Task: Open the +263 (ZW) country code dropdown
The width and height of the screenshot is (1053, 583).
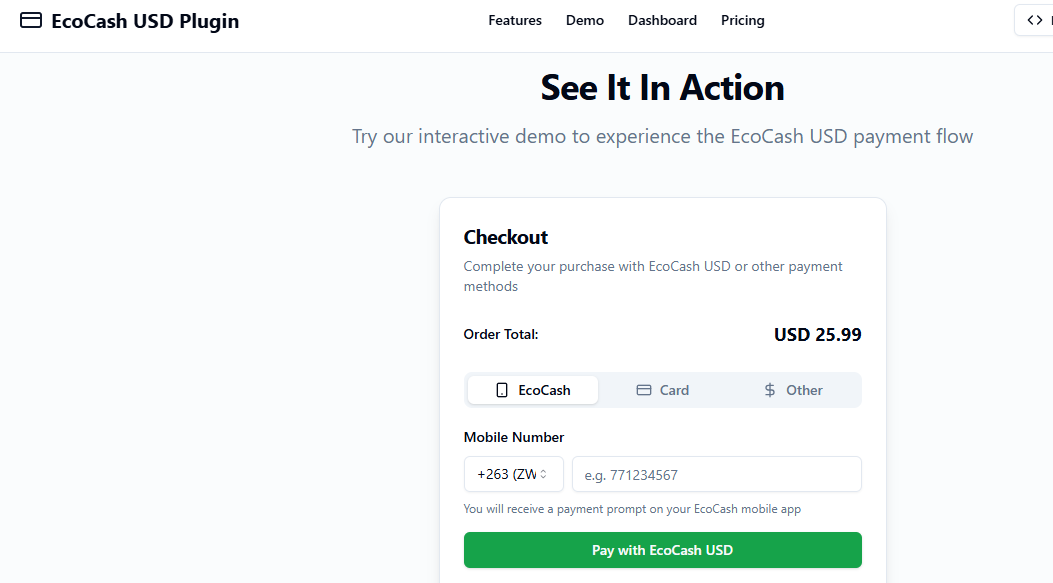Action: coord(514,474)
